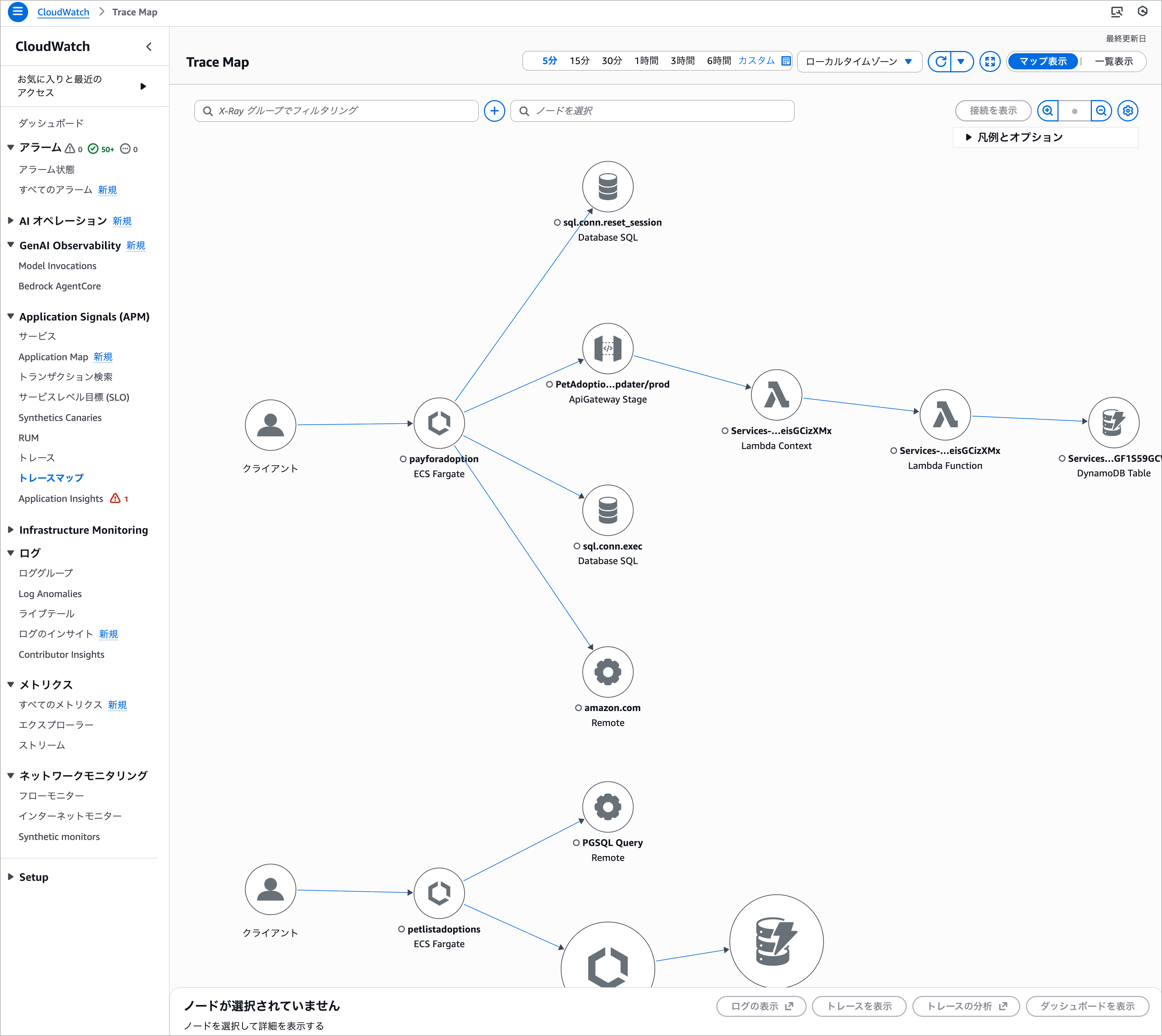Zoom in on the trace map

coord(1048,111)
